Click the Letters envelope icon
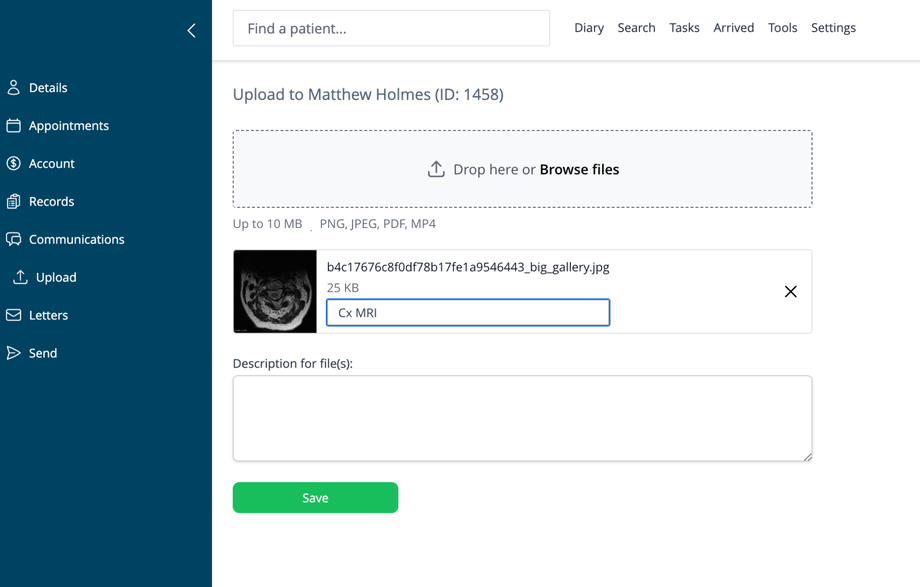 [x=14, y=315]
